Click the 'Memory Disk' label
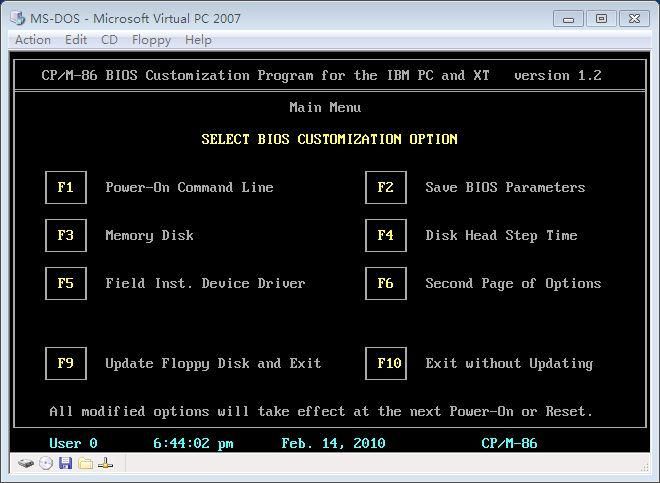The height and width of the screenshot is (483, 660). click(149, 236)
